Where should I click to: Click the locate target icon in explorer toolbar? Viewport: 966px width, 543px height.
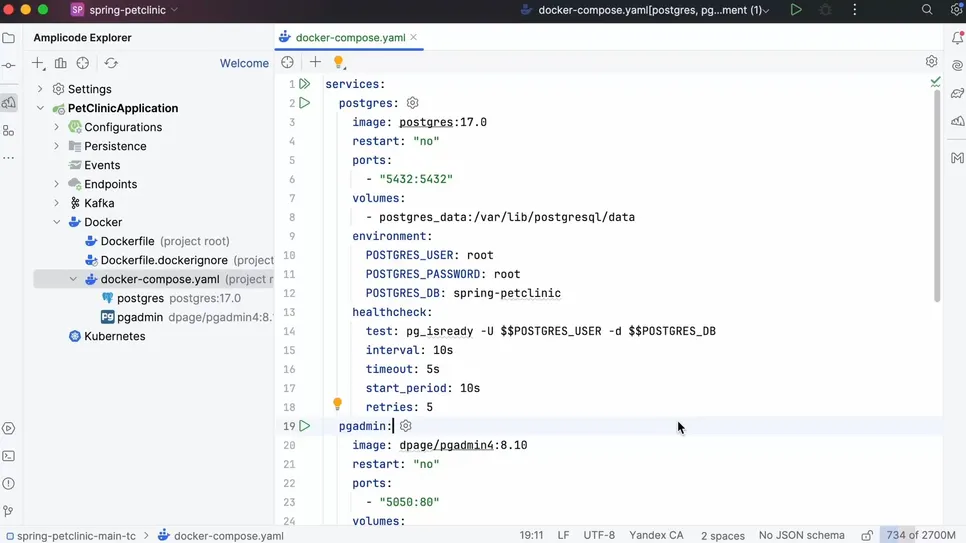pyautogui.click(x=83, y=63)
